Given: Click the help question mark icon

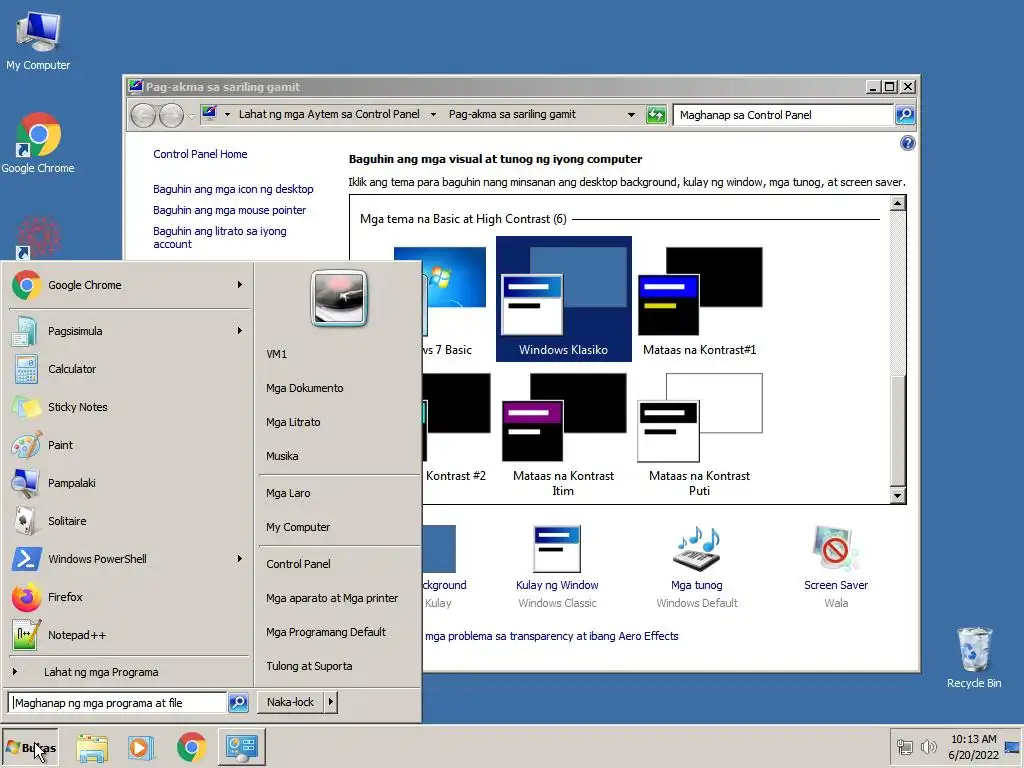Looking at the screenshot, I should click(x=907, y=143).
